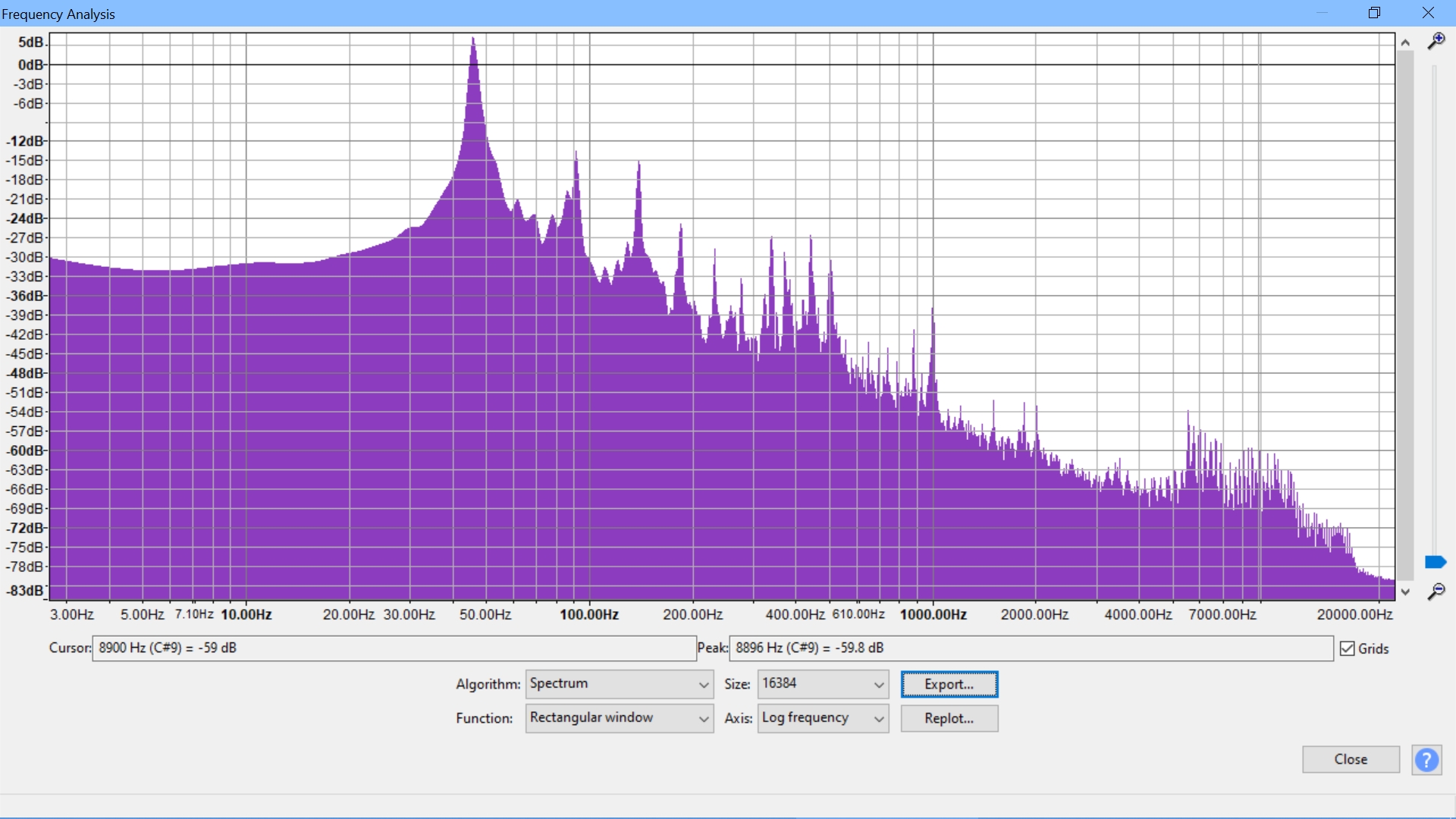Click the scroll down arrow beside the graph
This screenshot has width=1456, height=819.
coord(1405,591)
